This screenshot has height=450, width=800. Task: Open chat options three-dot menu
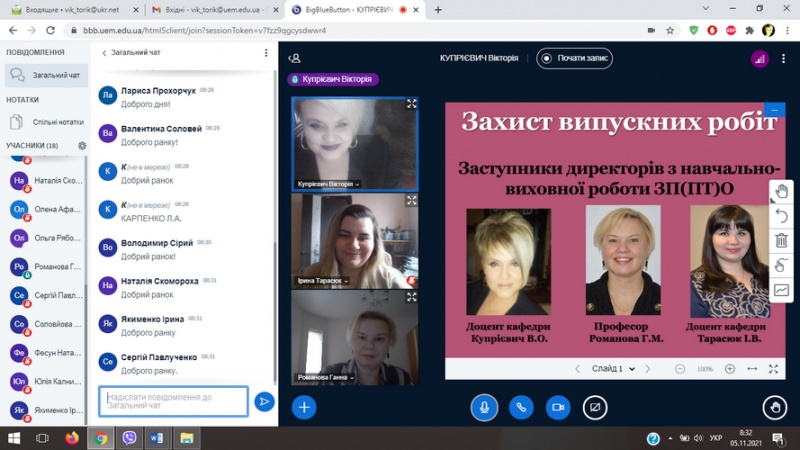pyautogui.click(x=266, y=53)
